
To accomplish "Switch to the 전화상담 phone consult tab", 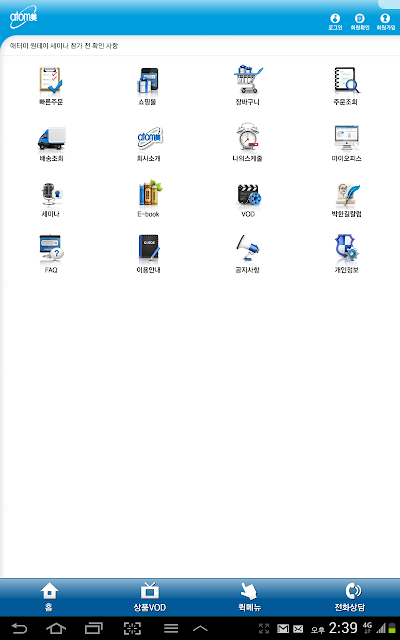I will [350, 597].
